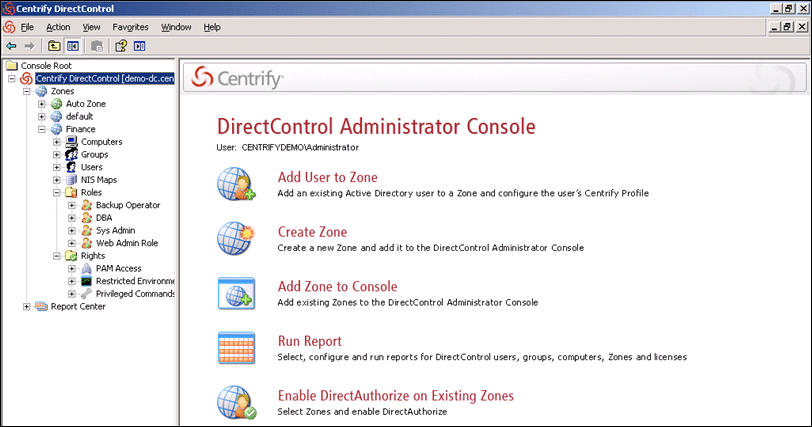The width and height of the screenshot is (812, 427).
Task: Select the default zone label
Action: pyautogui.click(x=79, y=116)
